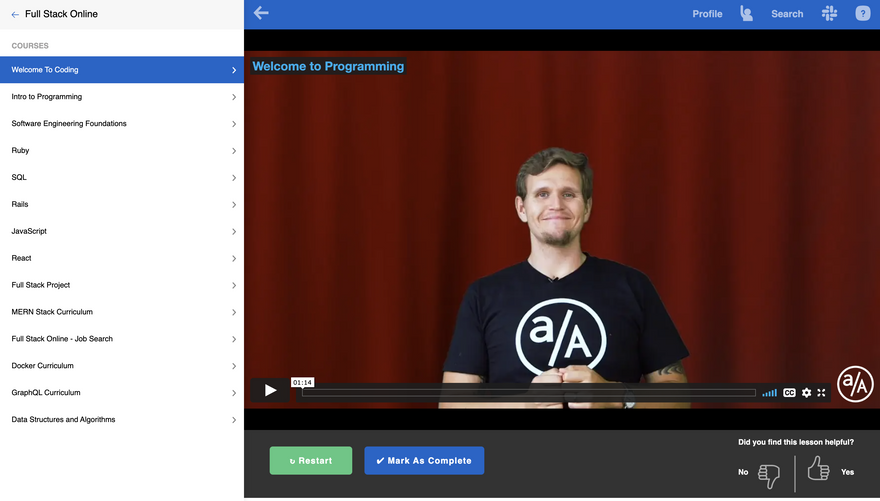Open the Slack icon in the header
The width and height of the screenshot is (880, 501).
(829, 14)
